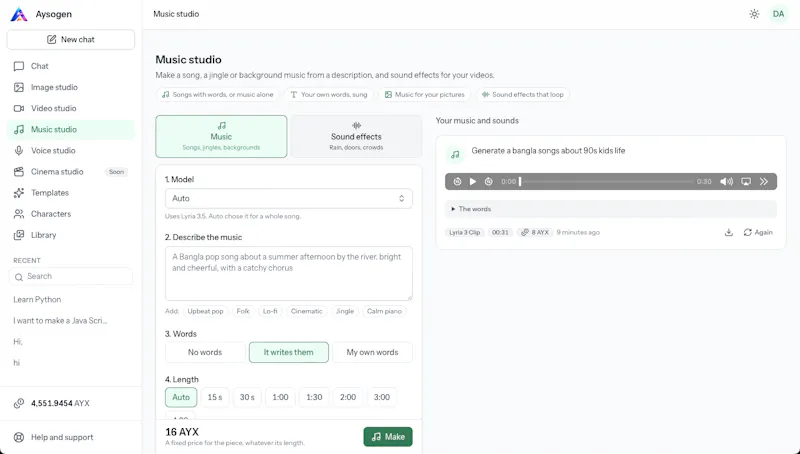Set length to 1:30
800x454 pixels.
tap(314, 397)
